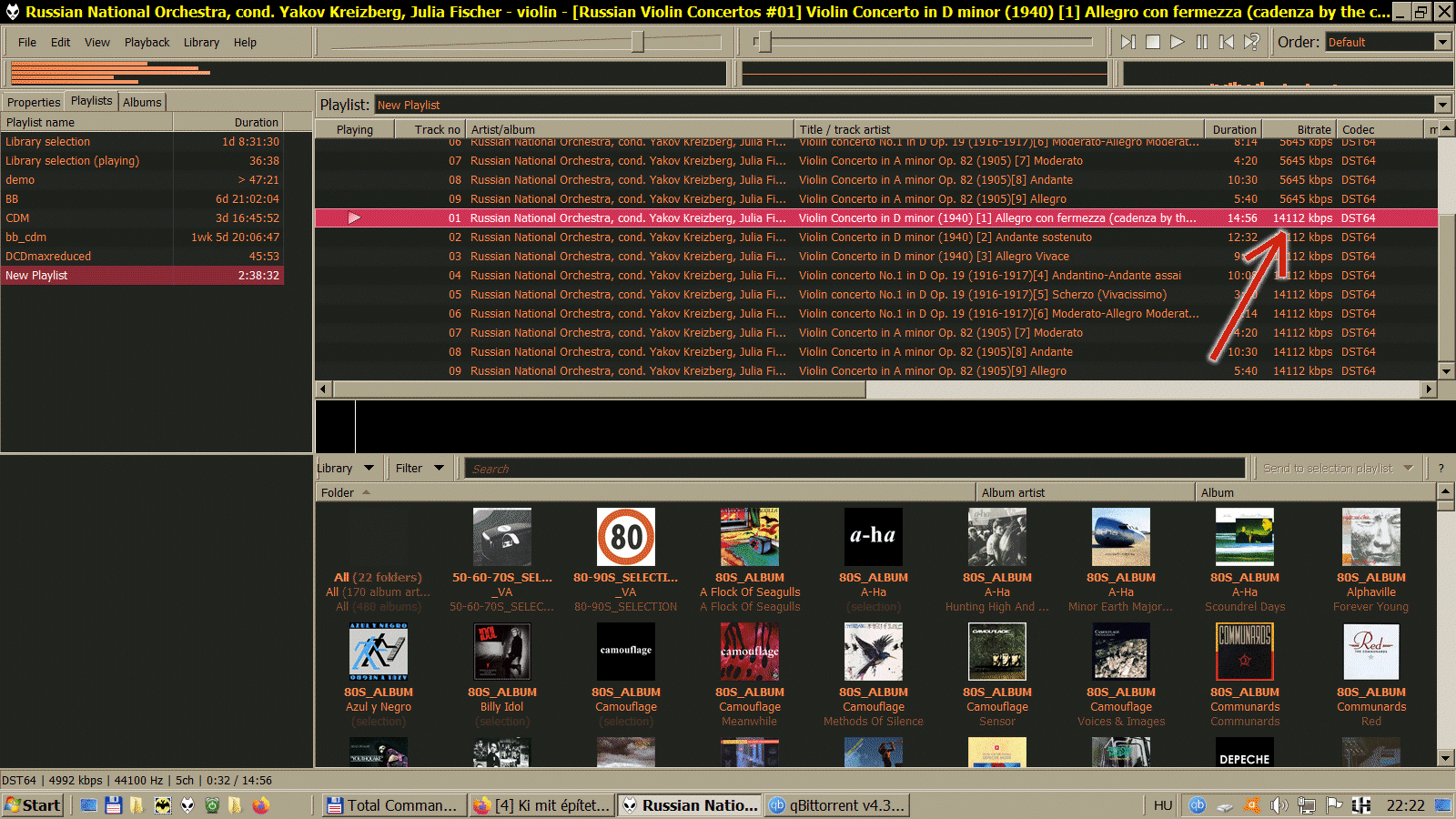Click the volume slider handle
Viewport: 1456px width, 819px height.
click(638, 41)
